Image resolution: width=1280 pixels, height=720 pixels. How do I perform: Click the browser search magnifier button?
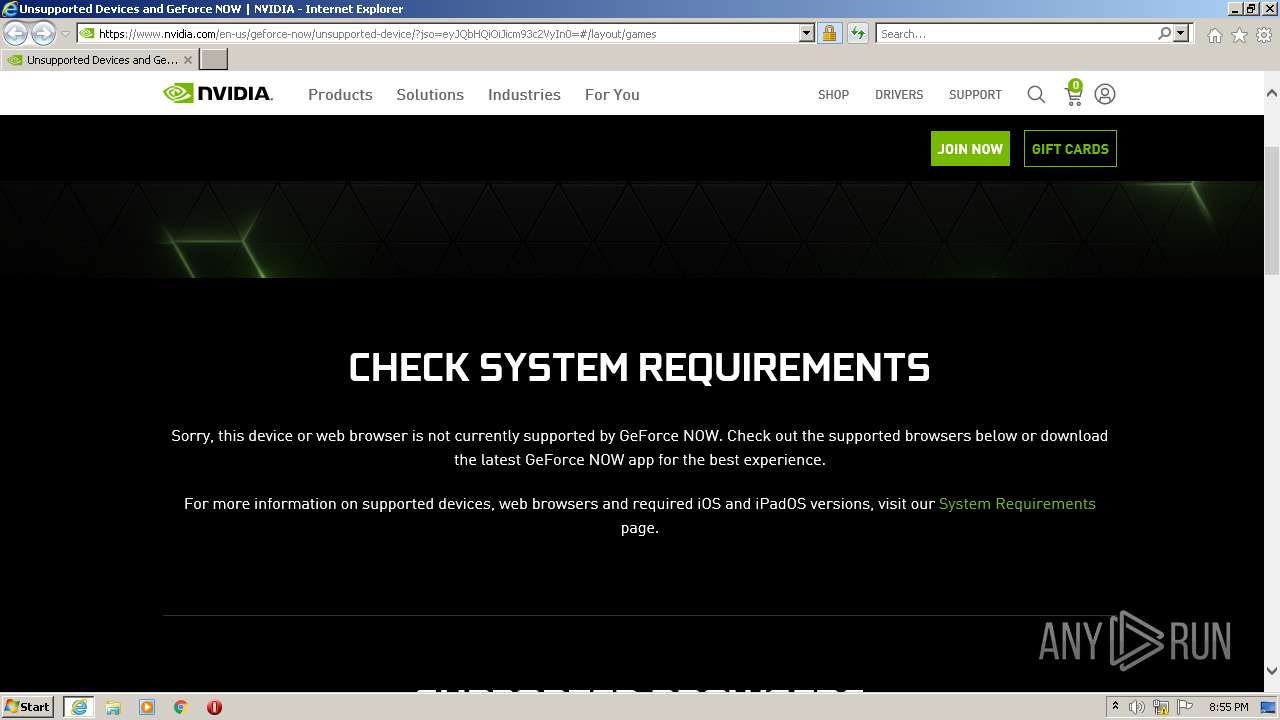1164,34
